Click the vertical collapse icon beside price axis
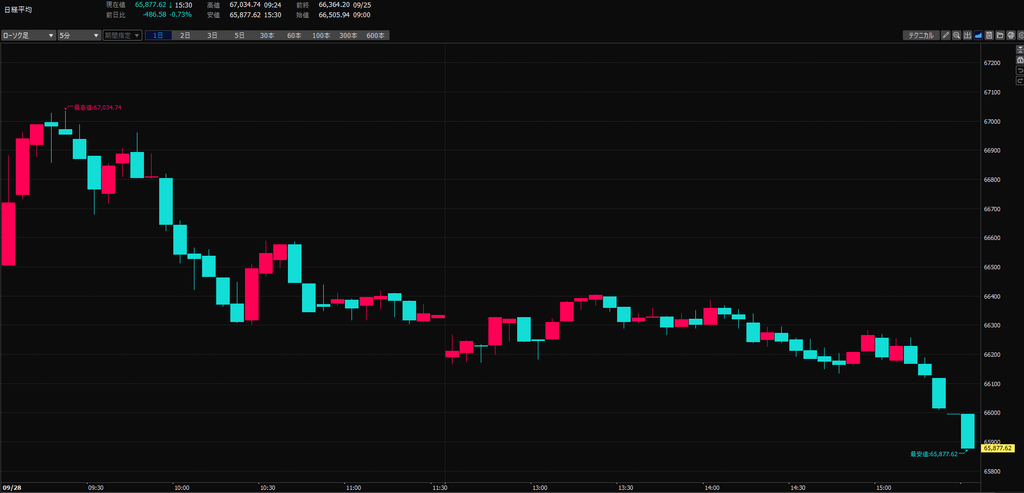This screenshot has height=493, width=1024. pos(1020,50)
